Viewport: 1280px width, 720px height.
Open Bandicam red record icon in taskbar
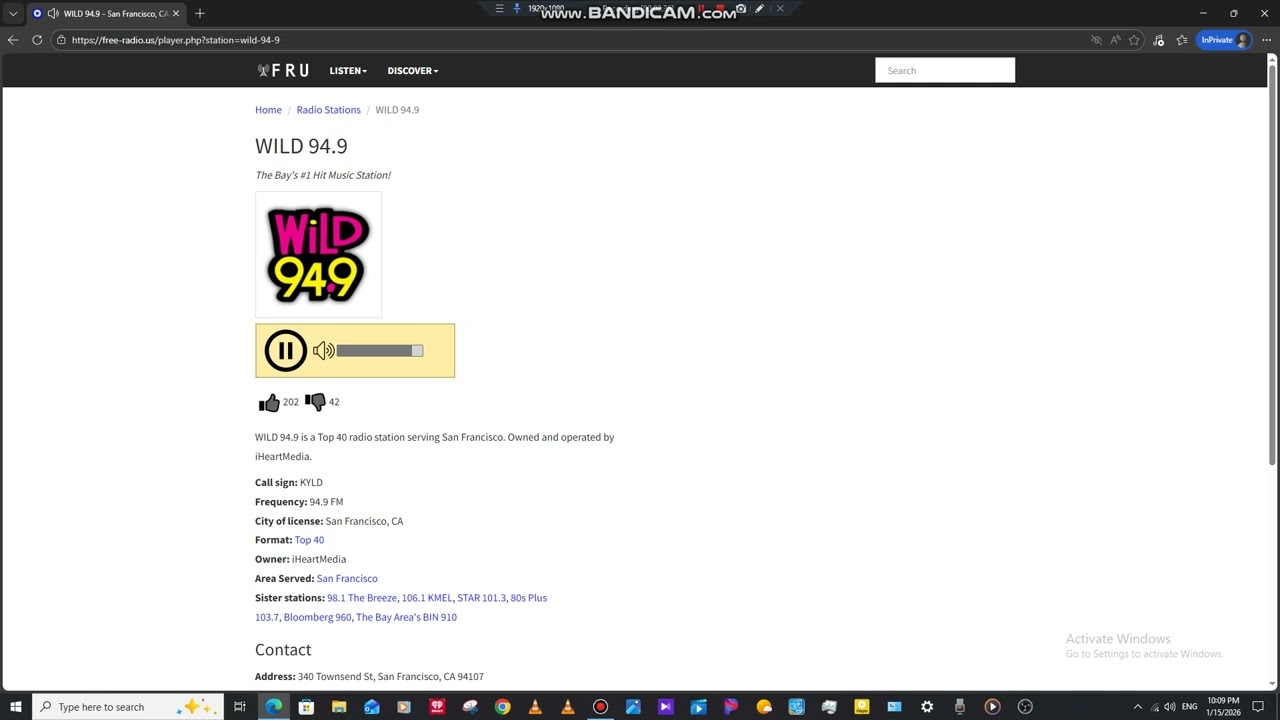tap(600, 707)
